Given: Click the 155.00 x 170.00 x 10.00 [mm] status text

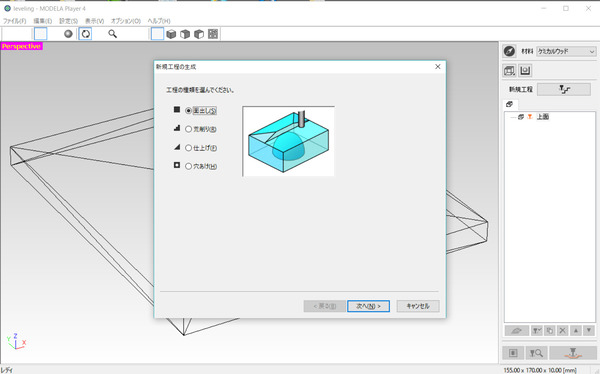Looking at the screenshot, I should [x=540, y=370].
